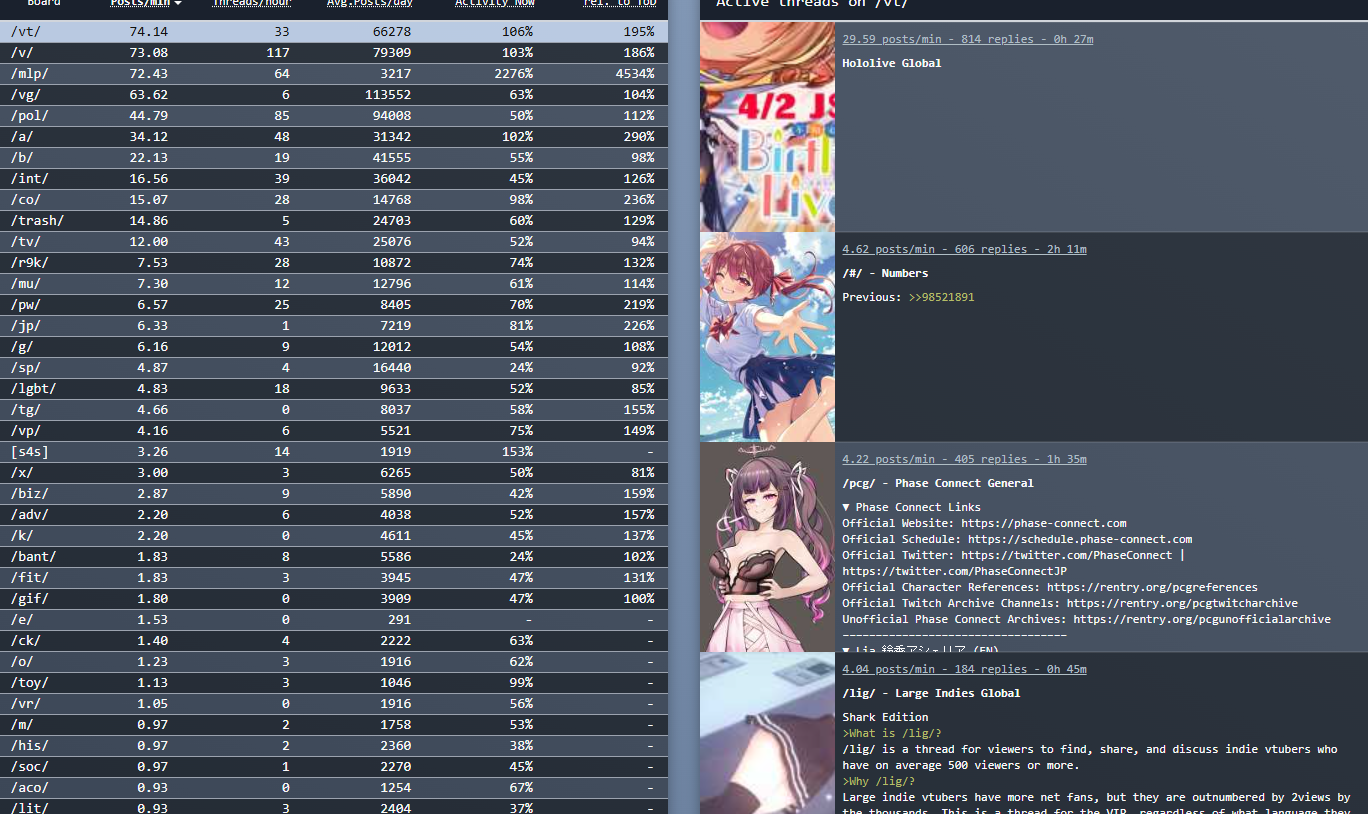Image resolution: width=1368 pixels, height=814 pixels.
Task: Select the /lgbt/ board row
Action: coord(334,389)
